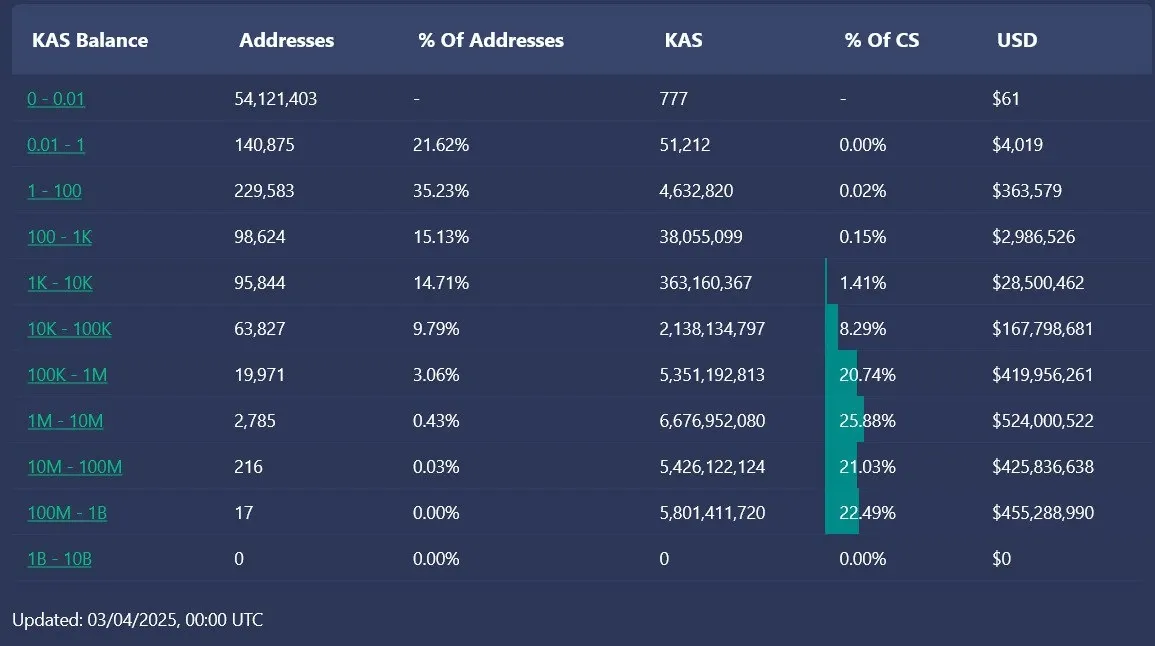
Task: Click the Addresses column header
Action: tap(287, 41)
